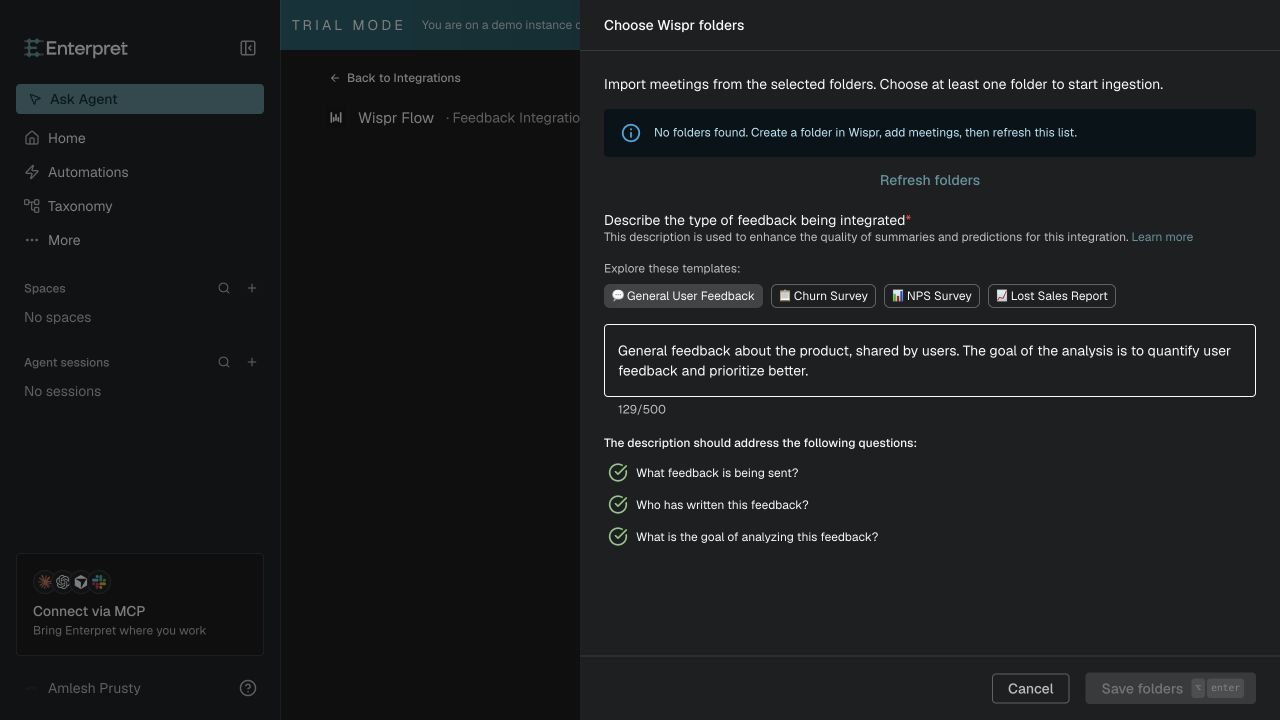Viewport: 1280px width, 720px height.
Task: Open Ask Agent
Action: (x=140, y=99)
